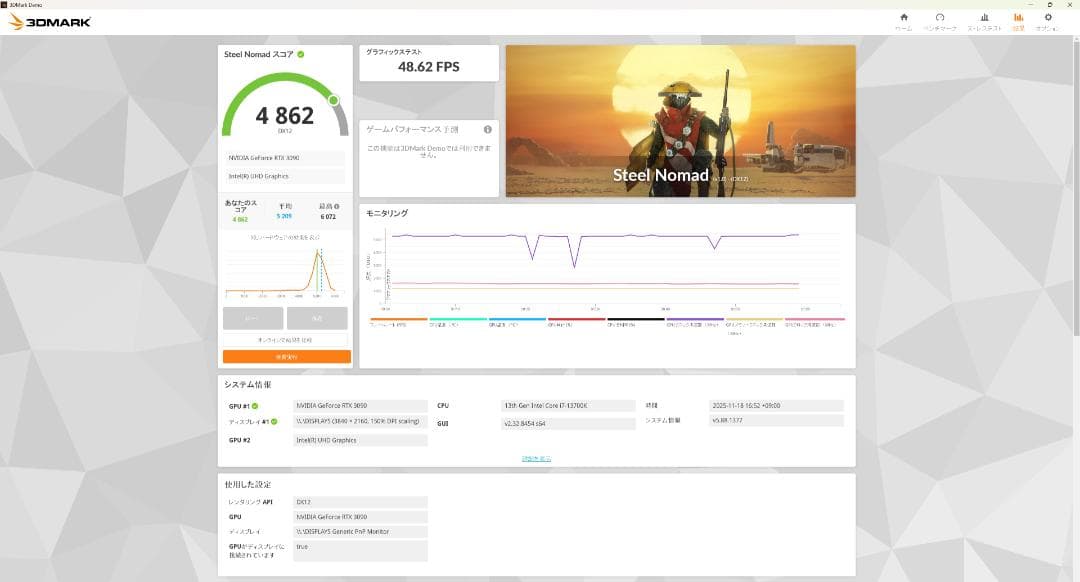This screenshot has height=582, width=1080.
Task: Click the Steel Nomad benchmark screenshot
Action: tap(680, 120)
